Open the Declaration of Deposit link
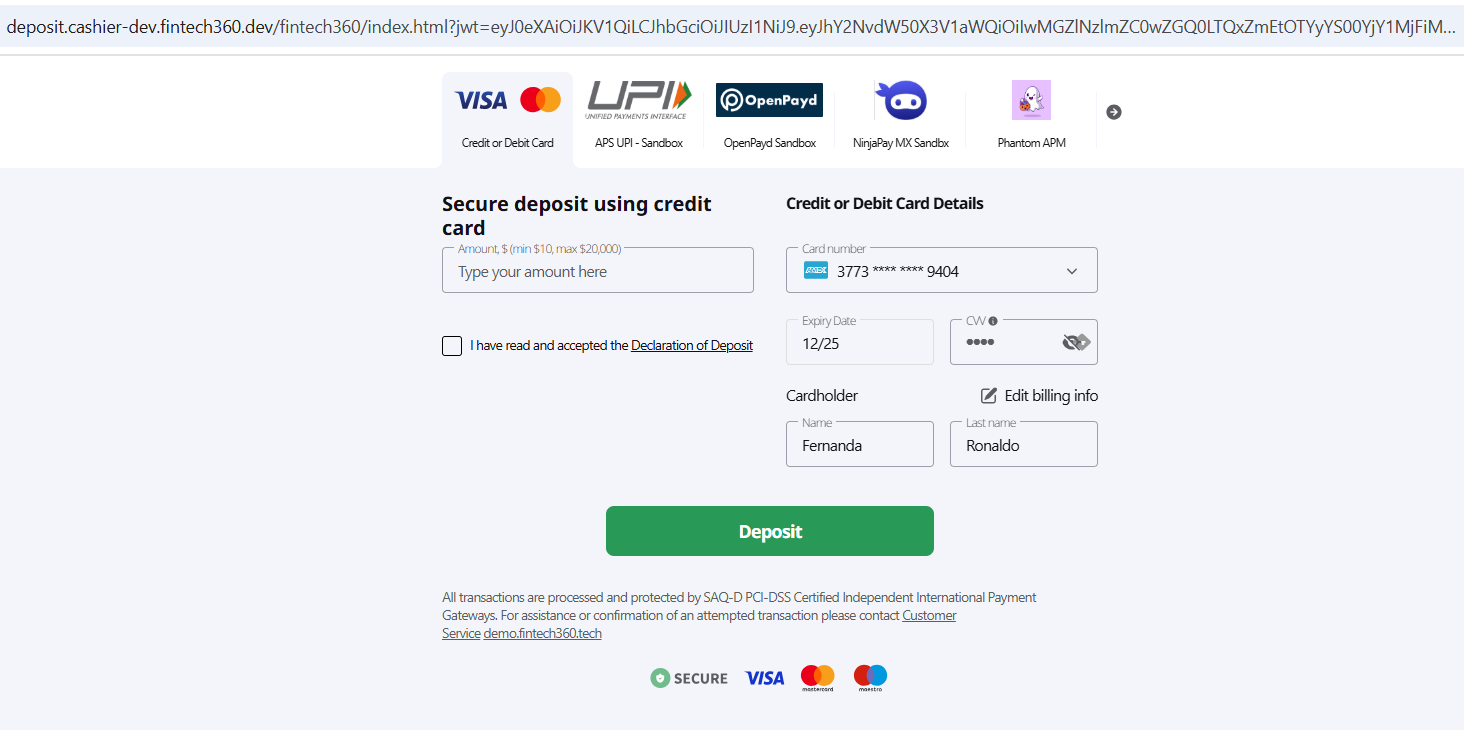 (691, 346)
